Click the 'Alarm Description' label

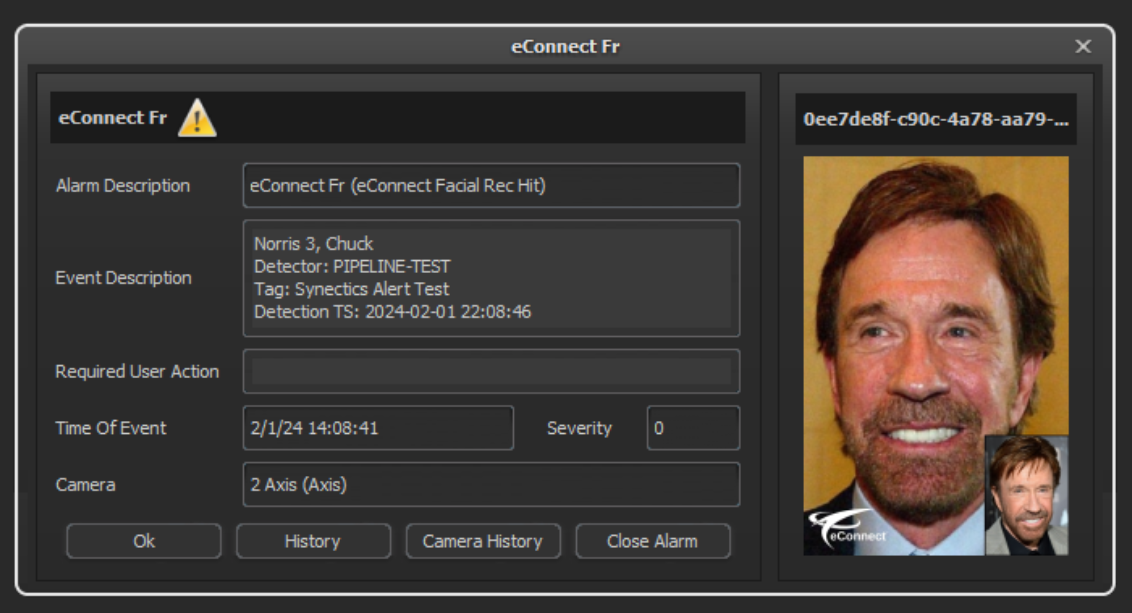[x=123, y=186]
